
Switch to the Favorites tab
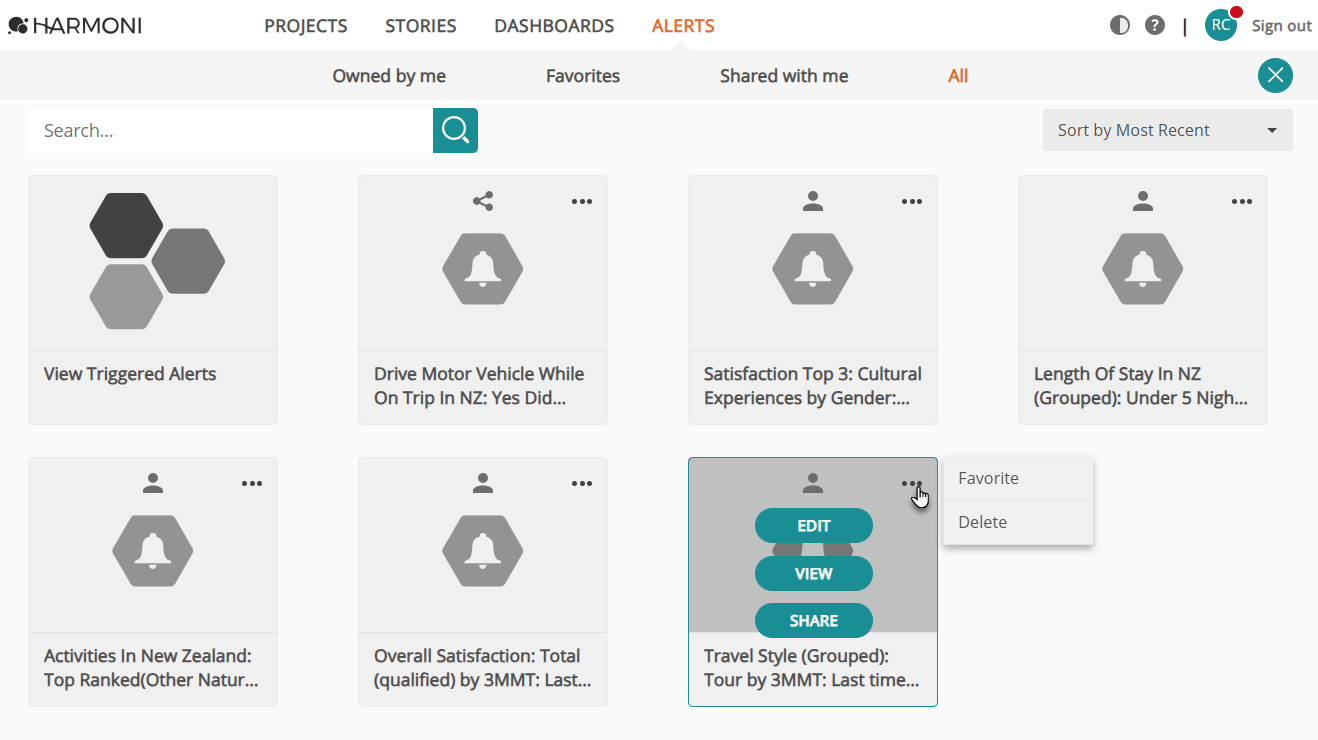coord(583,76)
